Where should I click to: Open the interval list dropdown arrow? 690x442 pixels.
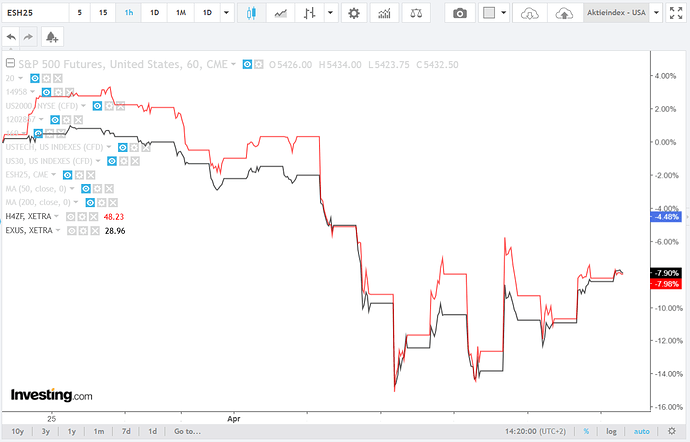(227, 13)
